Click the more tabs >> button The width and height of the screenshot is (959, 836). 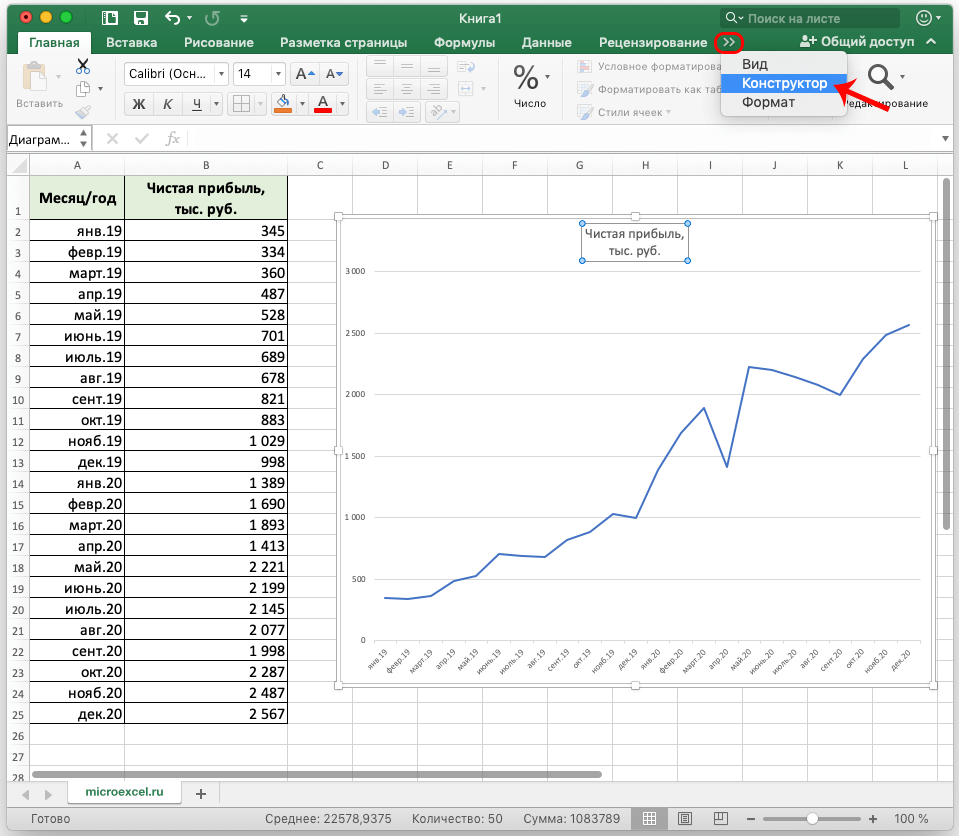(728, 42)
